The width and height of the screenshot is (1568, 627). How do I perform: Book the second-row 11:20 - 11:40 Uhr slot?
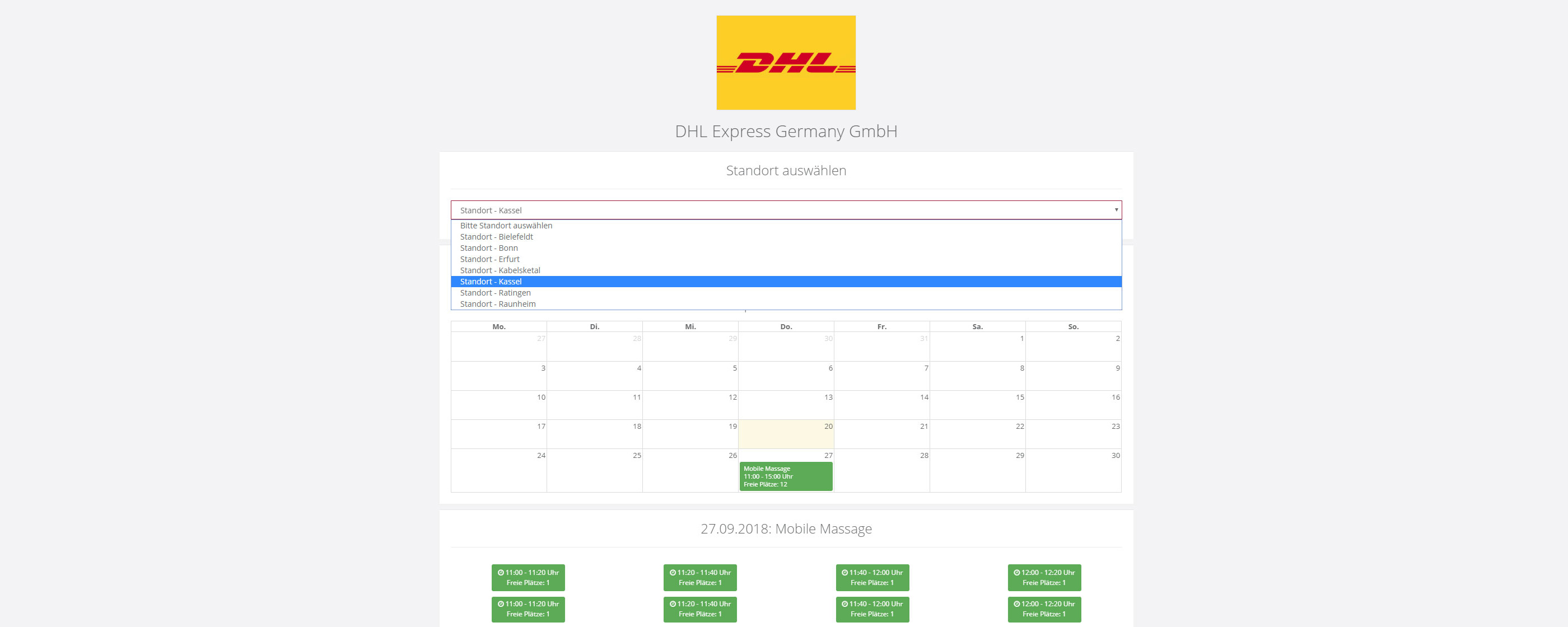700,609
